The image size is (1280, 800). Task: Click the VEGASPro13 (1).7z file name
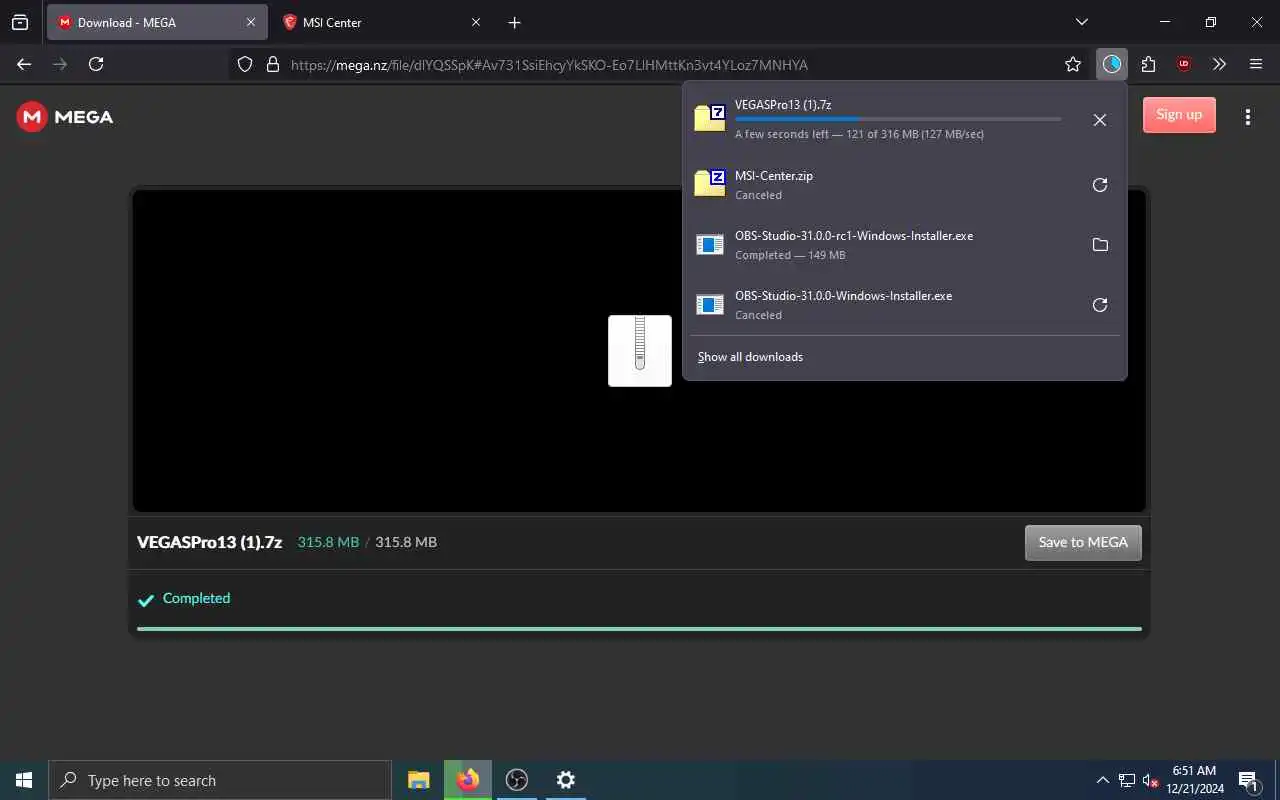209,542
